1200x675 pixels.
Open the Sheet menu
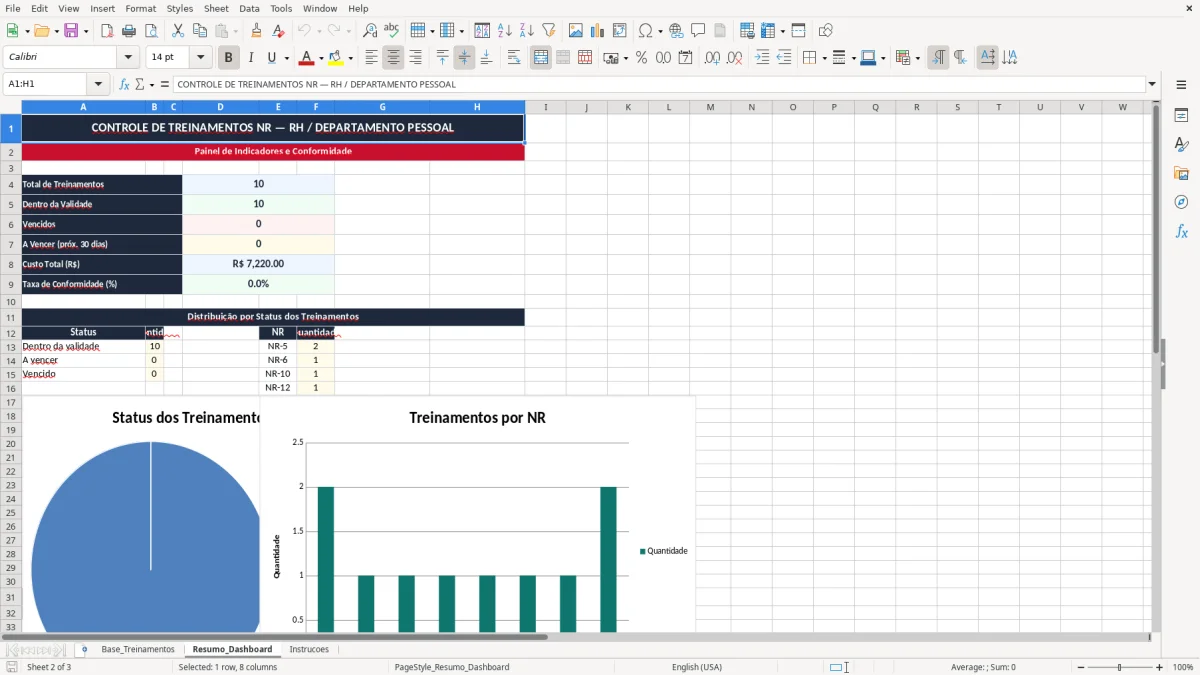[216, 8]
